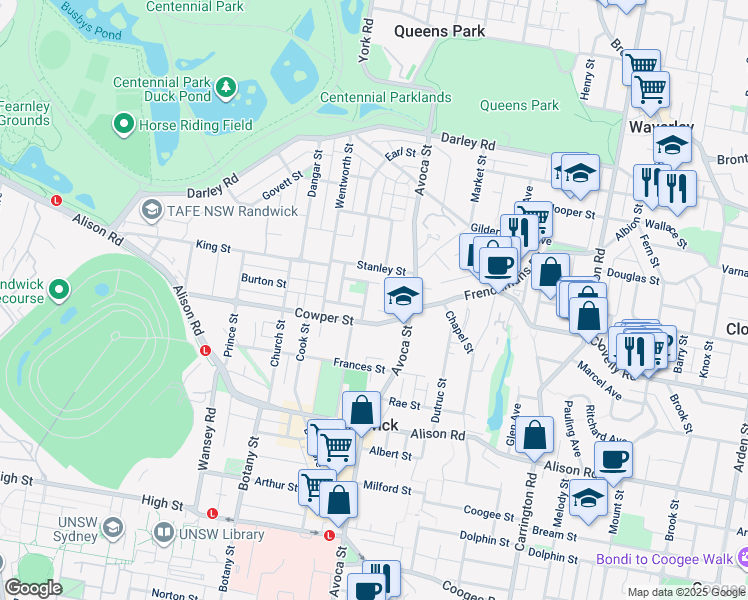Click the green Queens Park park label
Screen dimensions: 748x600
coord(519,105)
